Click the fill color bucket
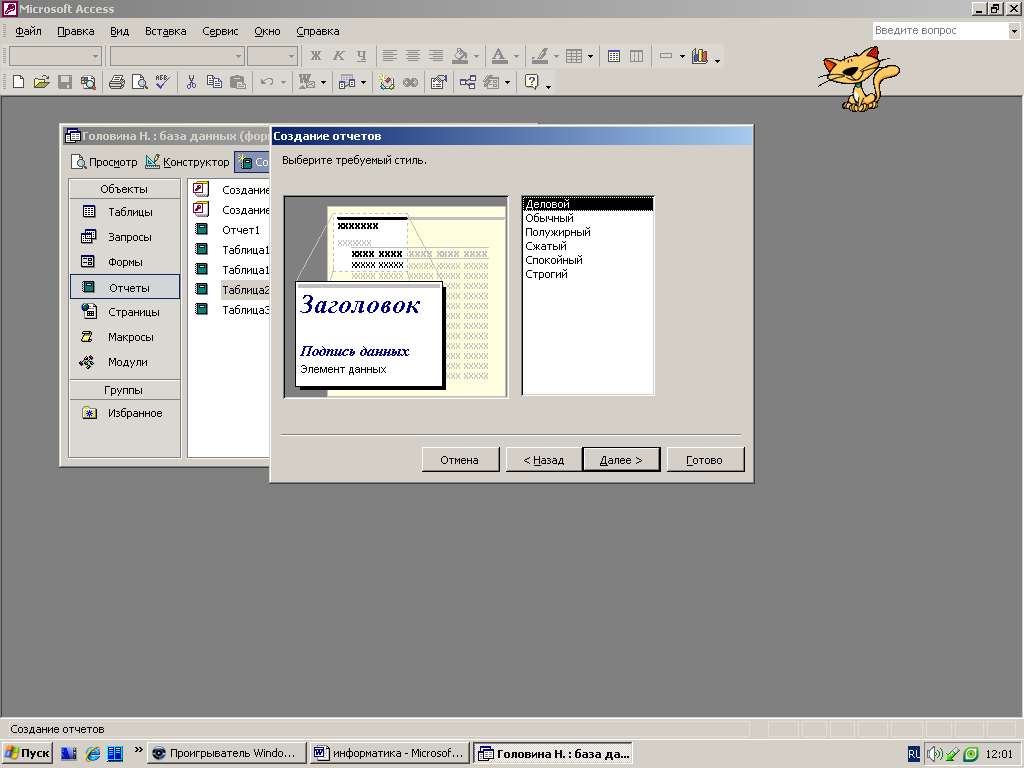The image size is (1024, 768). [x=460, y=56]
